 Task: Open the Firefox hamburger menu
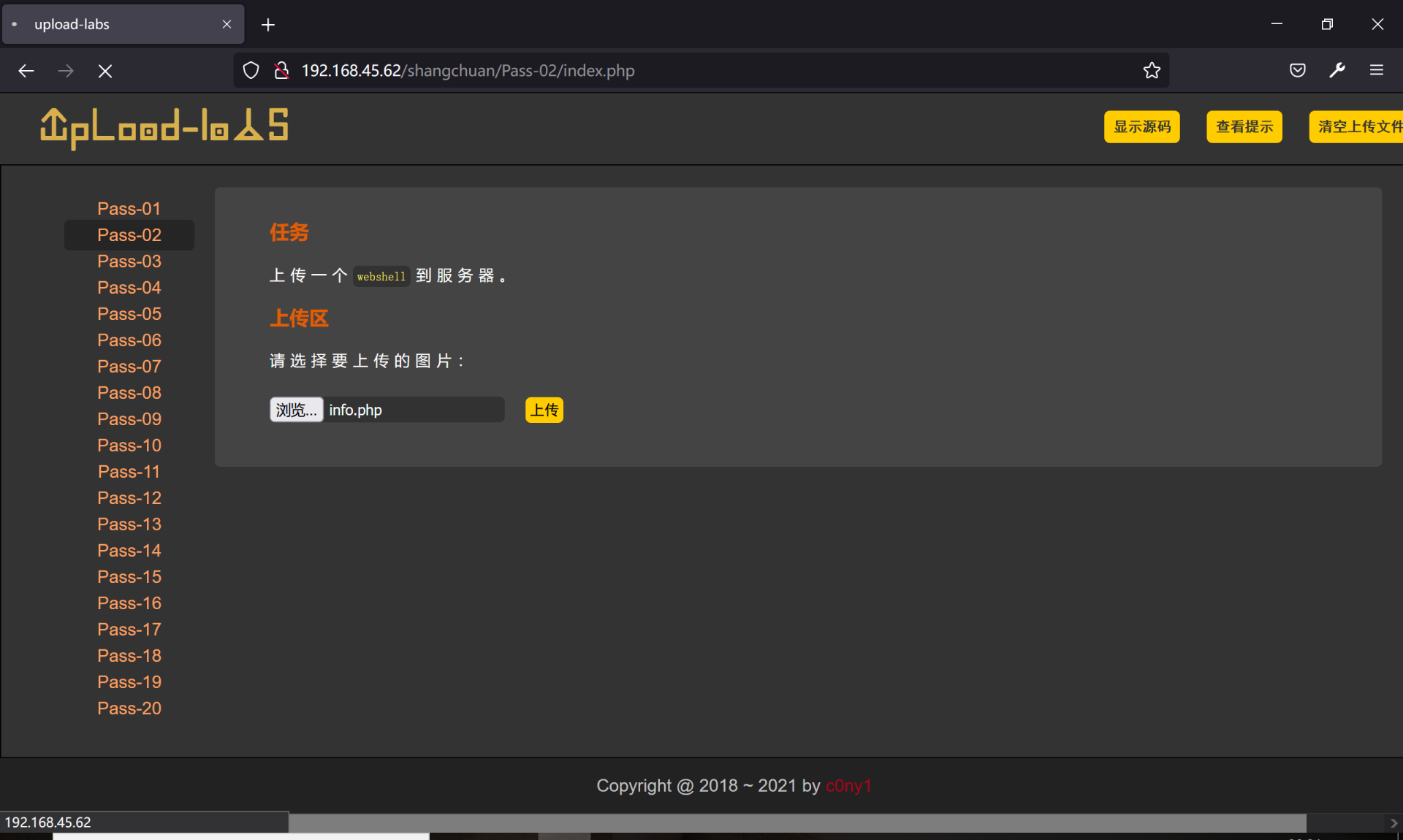(1377, 71)
